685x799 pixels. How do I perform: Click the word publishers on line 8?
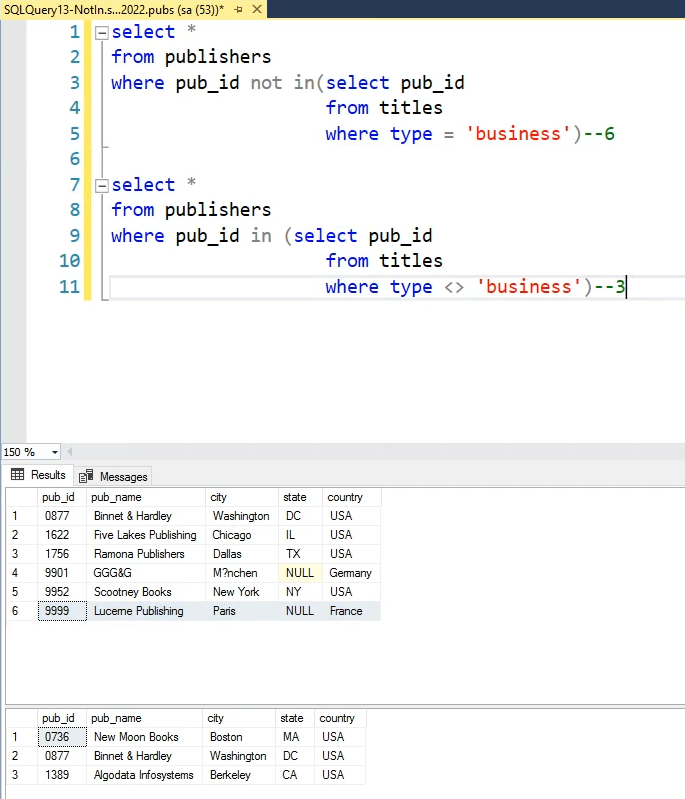point(218,210)
